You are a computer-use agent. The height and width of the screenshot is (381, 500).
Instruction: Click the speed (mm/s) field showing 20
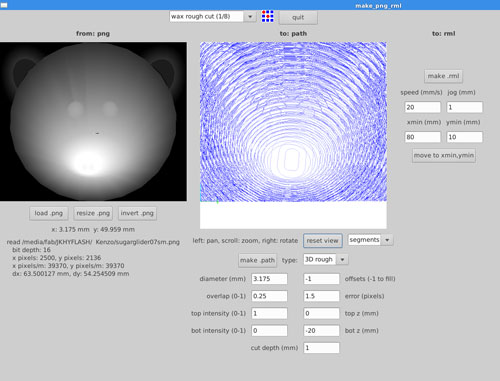(x=423, y=107)
